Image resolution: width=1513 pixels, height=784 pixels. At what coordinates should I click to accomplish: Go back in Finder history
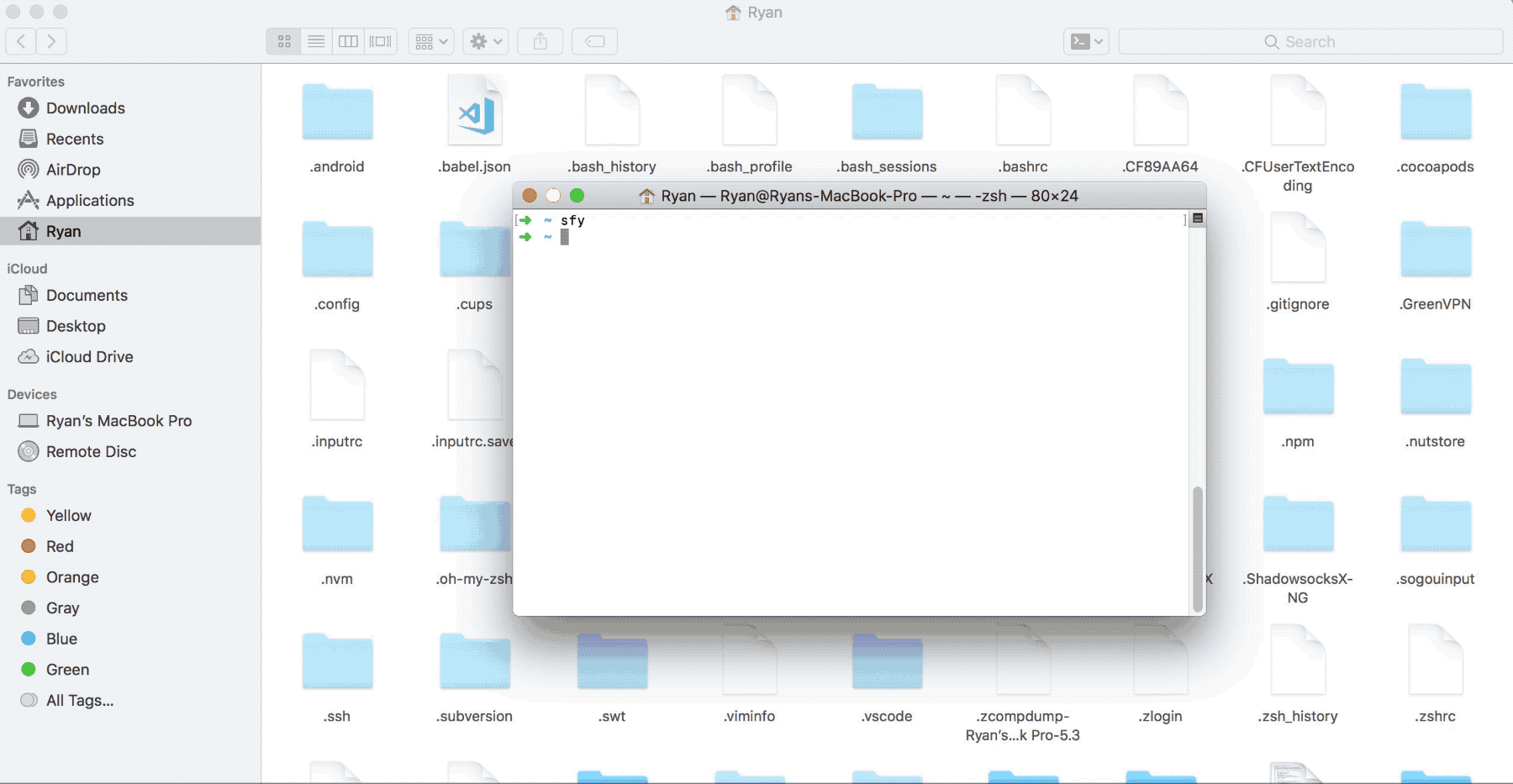[x=21, y=41]
